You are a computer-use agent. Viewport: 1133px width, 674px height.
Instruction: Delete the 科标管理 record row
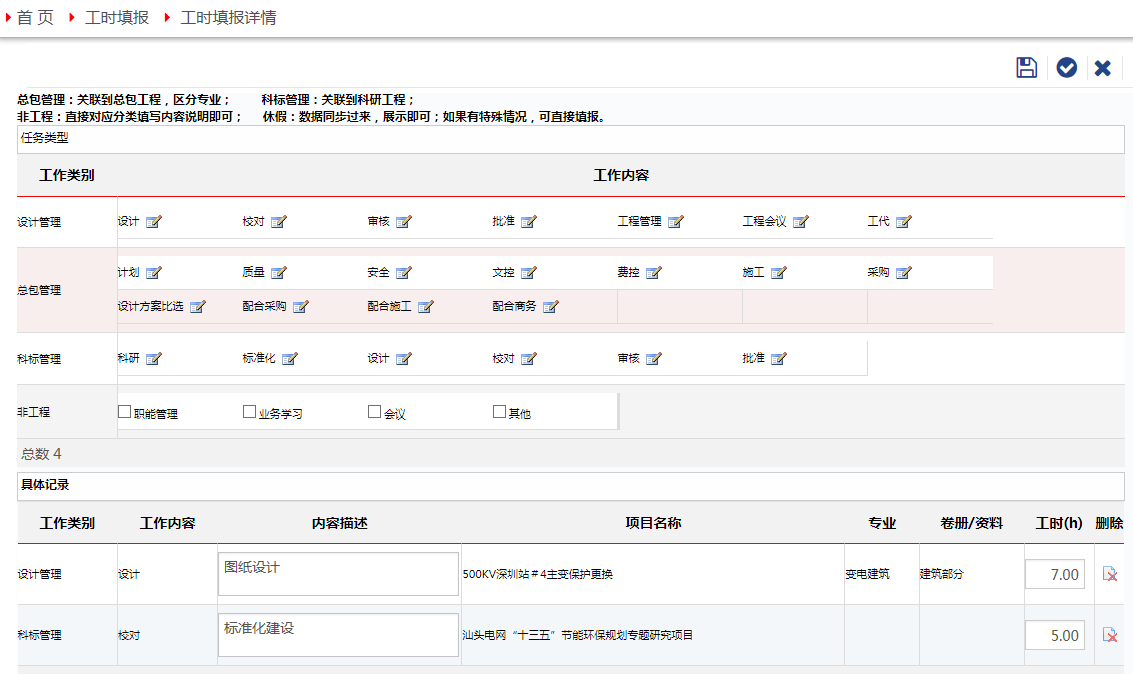[x=1109, y=635]
